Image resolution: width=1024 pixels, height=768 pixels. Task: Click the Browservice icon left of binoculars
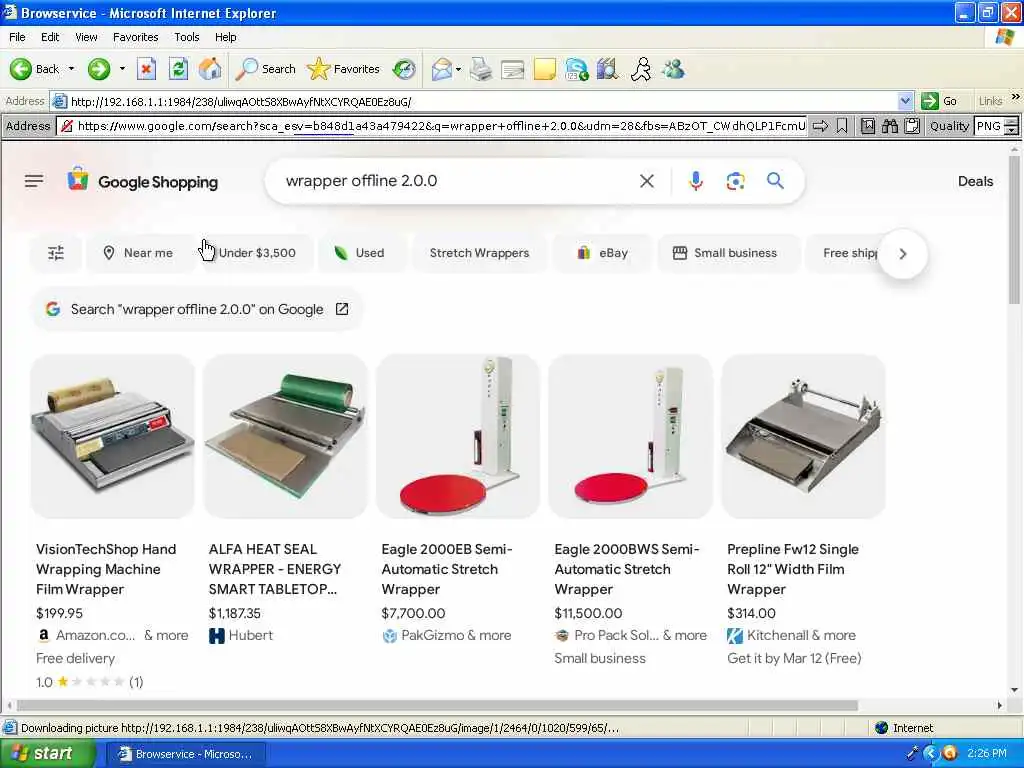point(867,126)
